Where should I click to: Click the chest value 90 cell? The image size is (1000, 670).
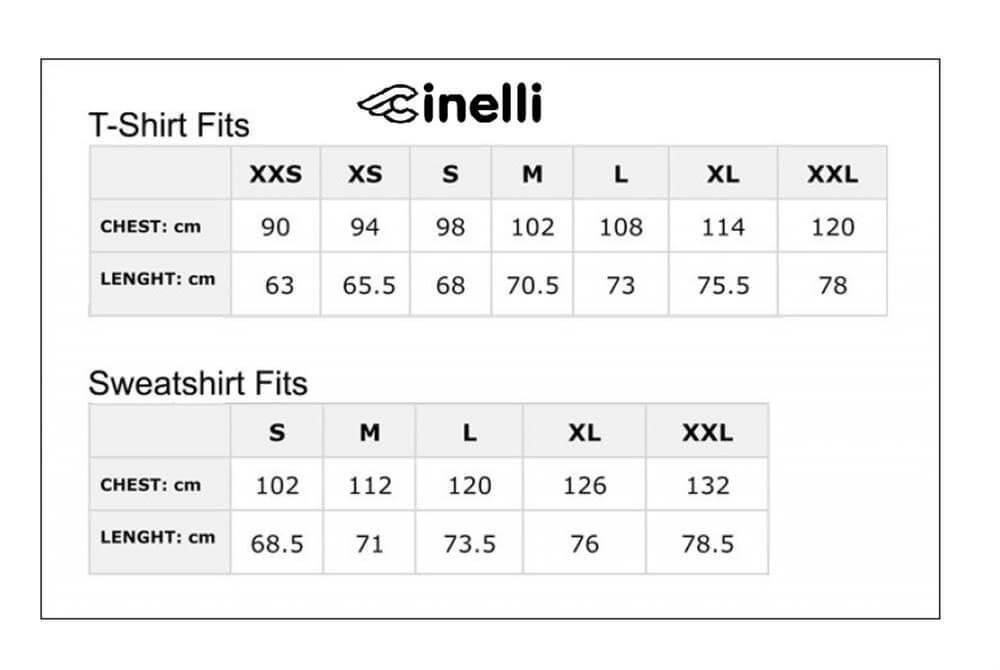(x=276, y=226)
